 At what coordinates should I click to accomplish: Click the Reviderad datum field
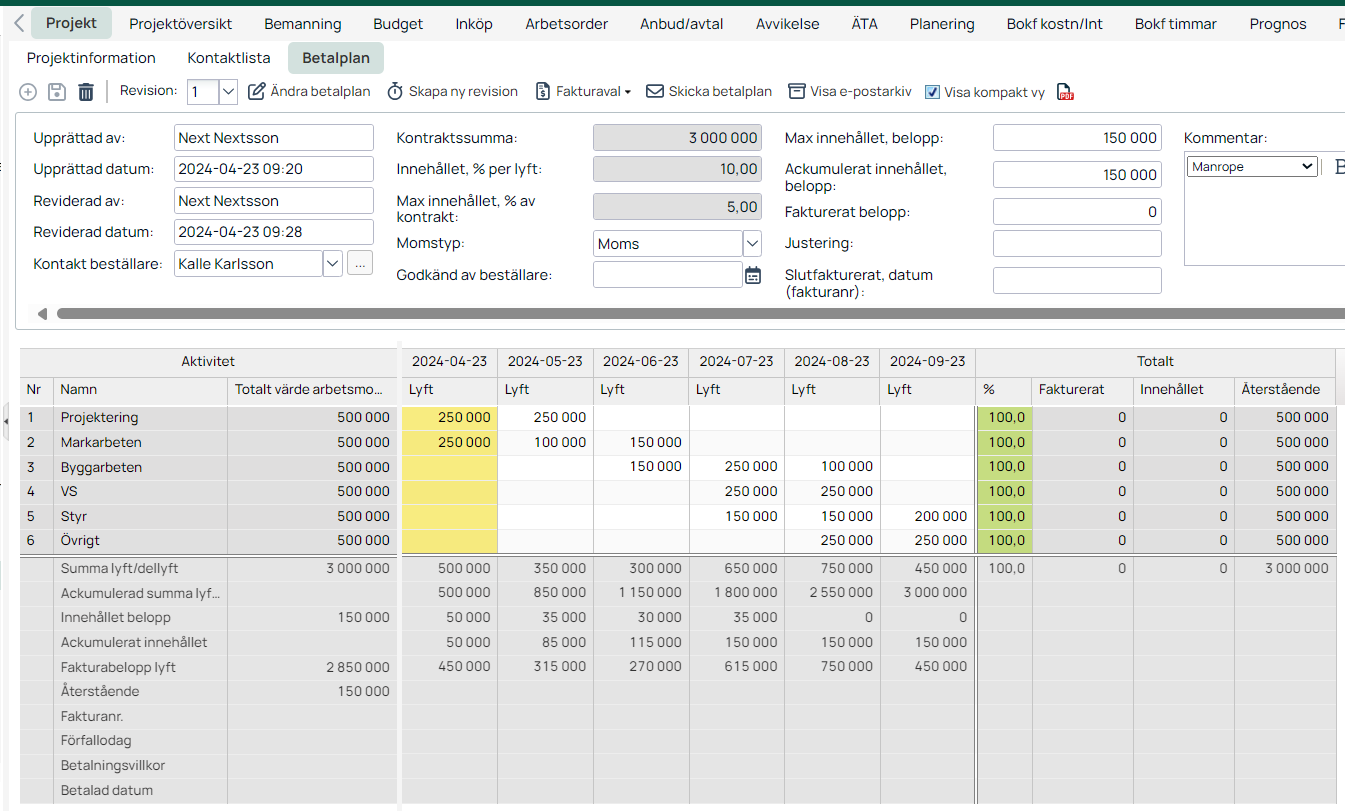click(274, 232)
